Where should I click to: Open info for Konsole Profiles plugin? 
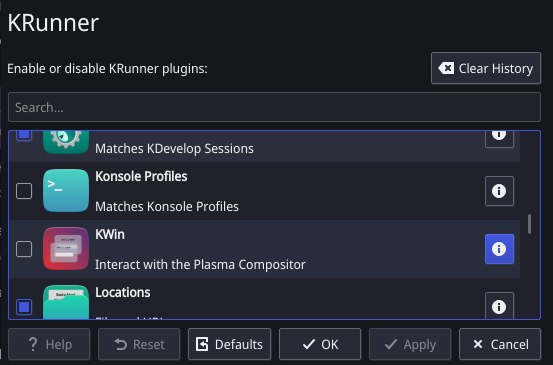499,191
